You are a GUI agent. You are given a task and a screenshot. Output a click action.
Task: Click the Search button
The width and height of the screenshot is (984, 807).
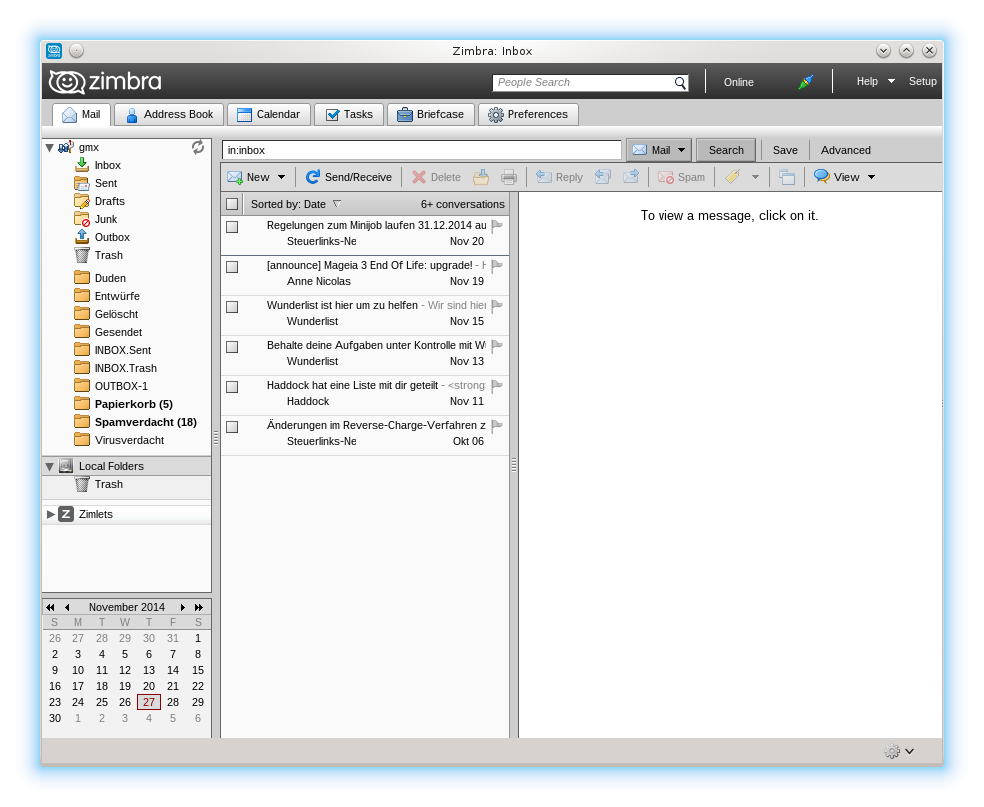tap(726, 150)
